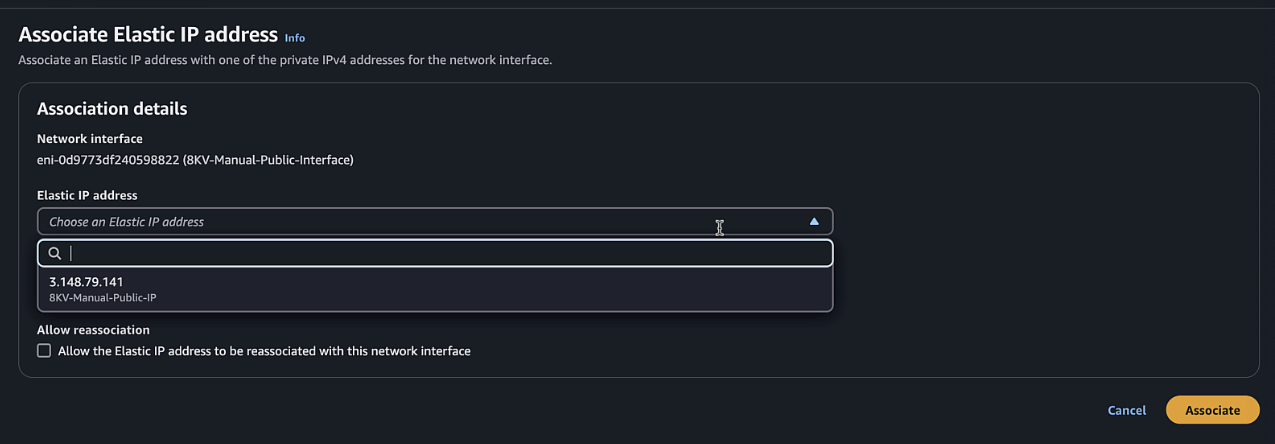The height and width of the screenshot is (444, 1275).
Task: Click the 8KV-Manual-Public-IP option name
Action: pyautogui.click(x=103, y=297)
